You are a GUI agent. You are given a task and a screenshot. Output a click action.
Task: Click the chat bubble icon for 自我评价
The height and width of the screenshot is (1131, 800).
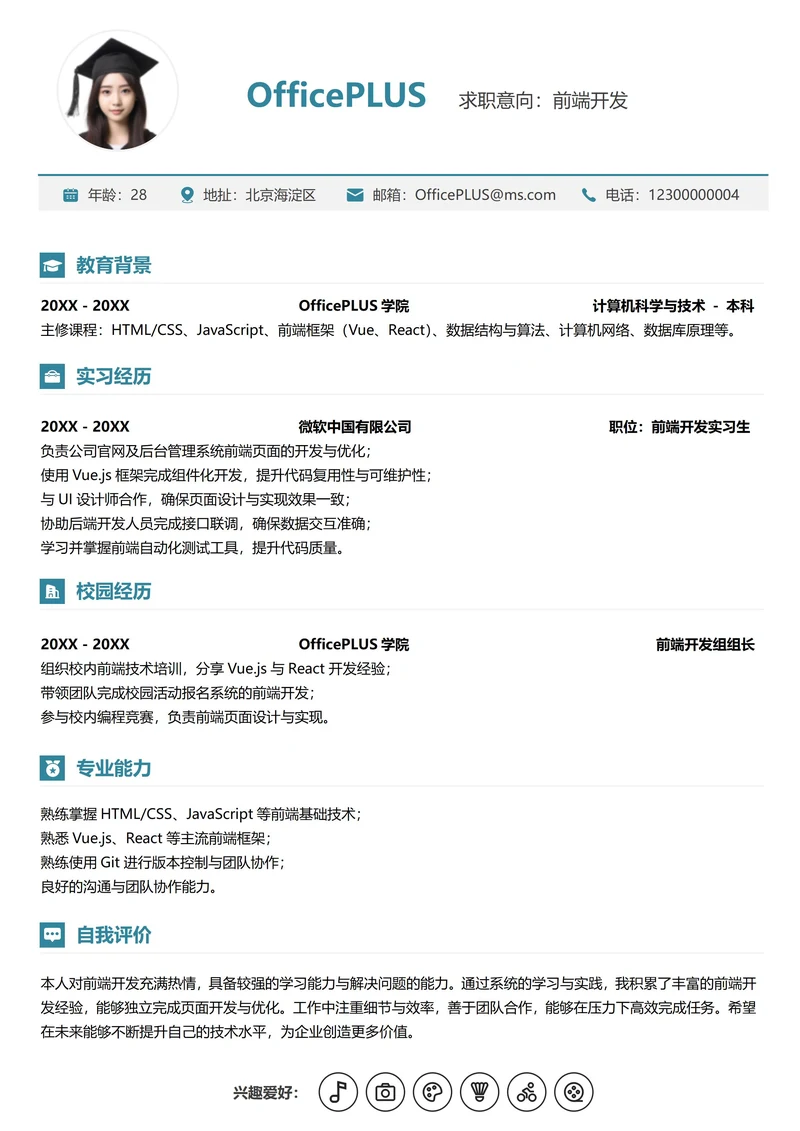[x=51, y=935]
